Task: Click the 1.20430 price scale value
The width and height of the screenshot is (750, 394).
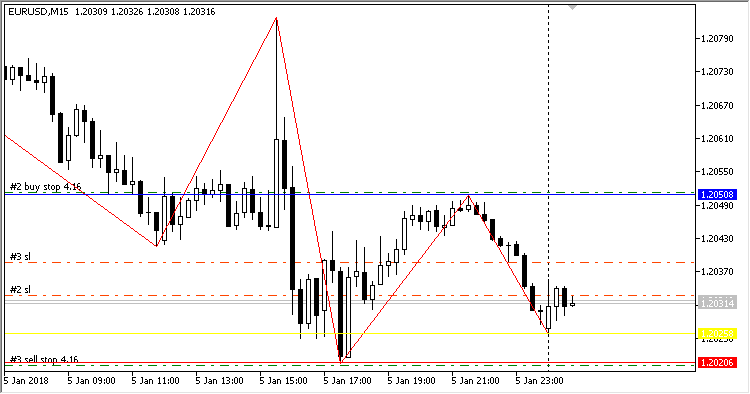Action: [x=717, y=238]
